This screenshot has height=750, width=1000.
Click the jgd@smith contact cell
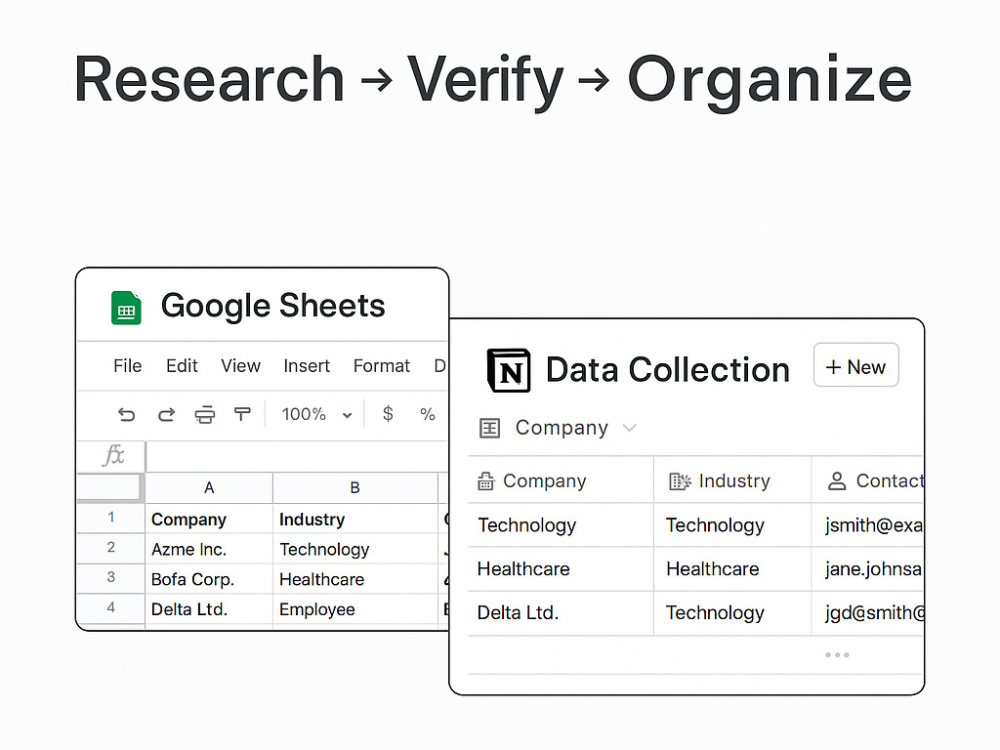tap(868, 613)
